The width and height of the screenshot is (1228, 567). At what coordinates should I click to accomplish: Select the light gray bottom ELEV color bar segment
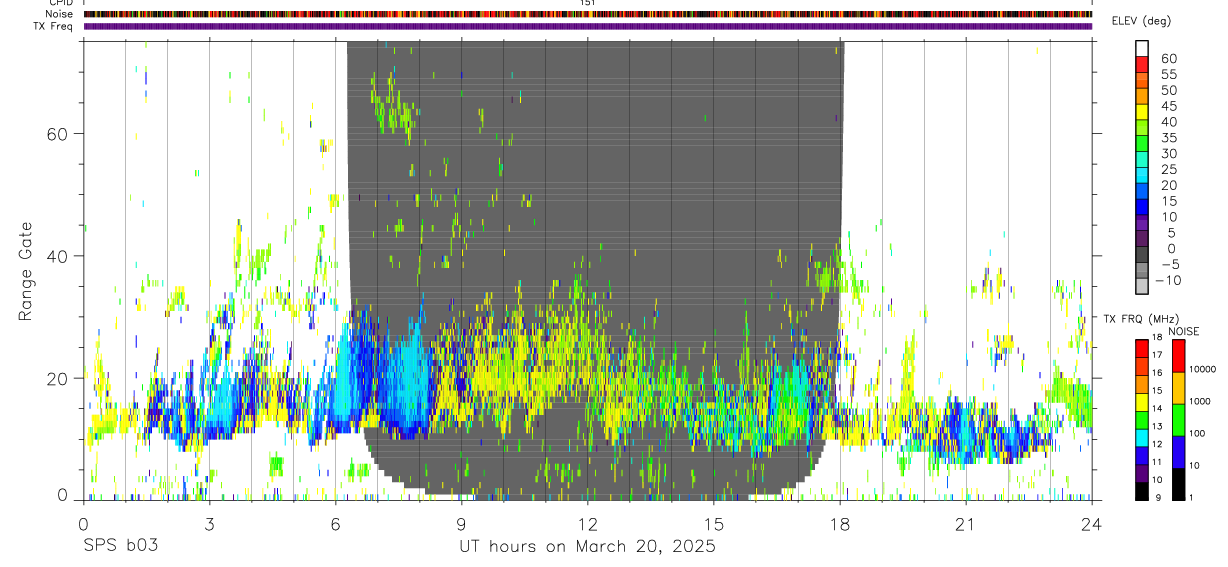[1142, 287]
